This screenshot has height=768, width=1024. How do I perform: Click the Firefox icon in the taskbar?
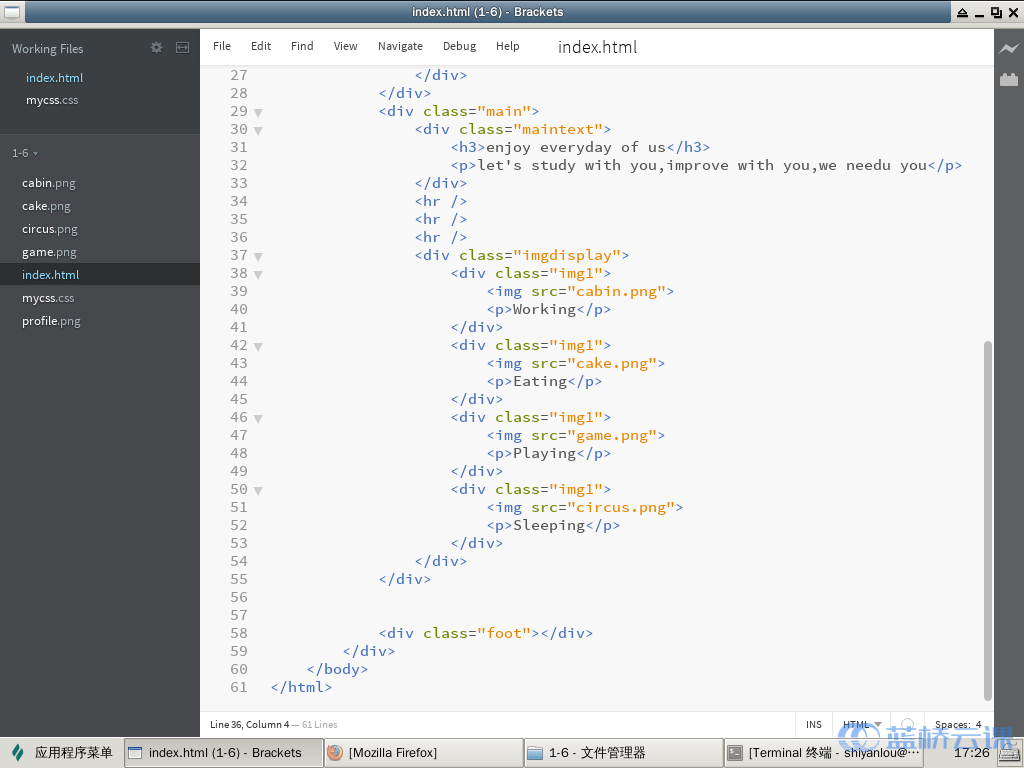pos(335,752)
